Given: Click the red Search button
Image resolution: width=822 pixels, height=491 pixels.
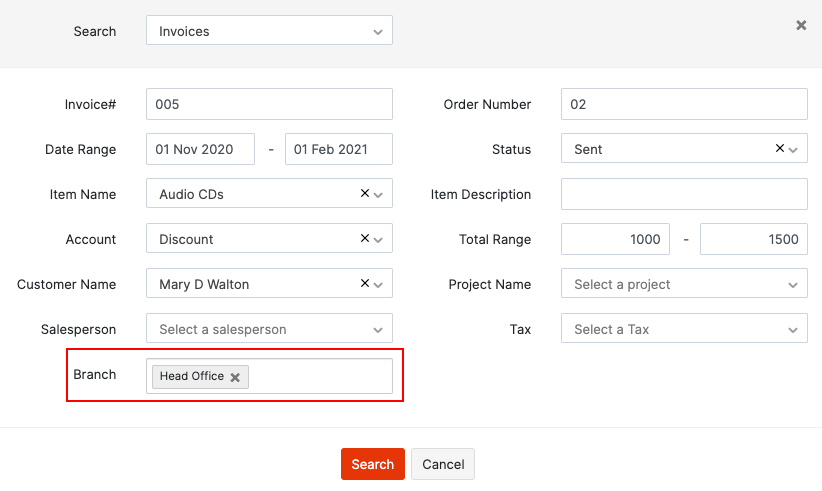Looking at the screenshot, I should [x=372, y=464].
